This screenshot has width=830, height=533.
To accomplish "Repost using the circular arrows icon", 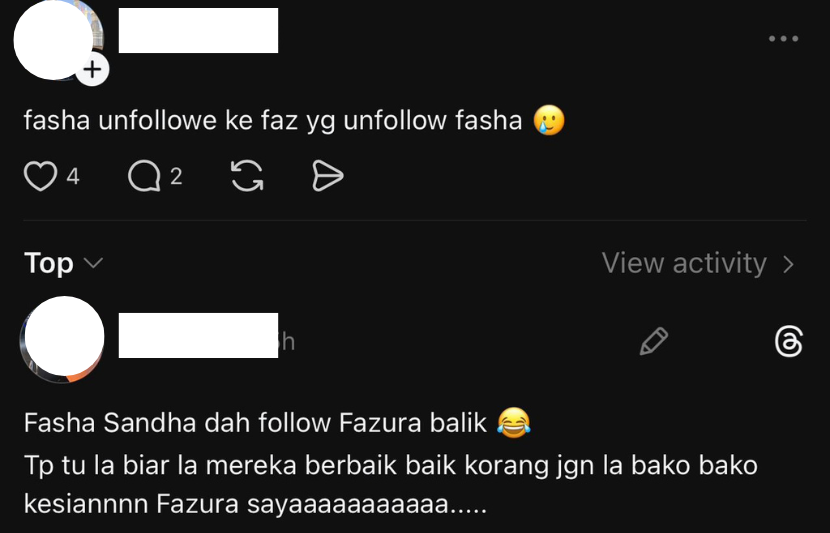I will pos(247,176).
